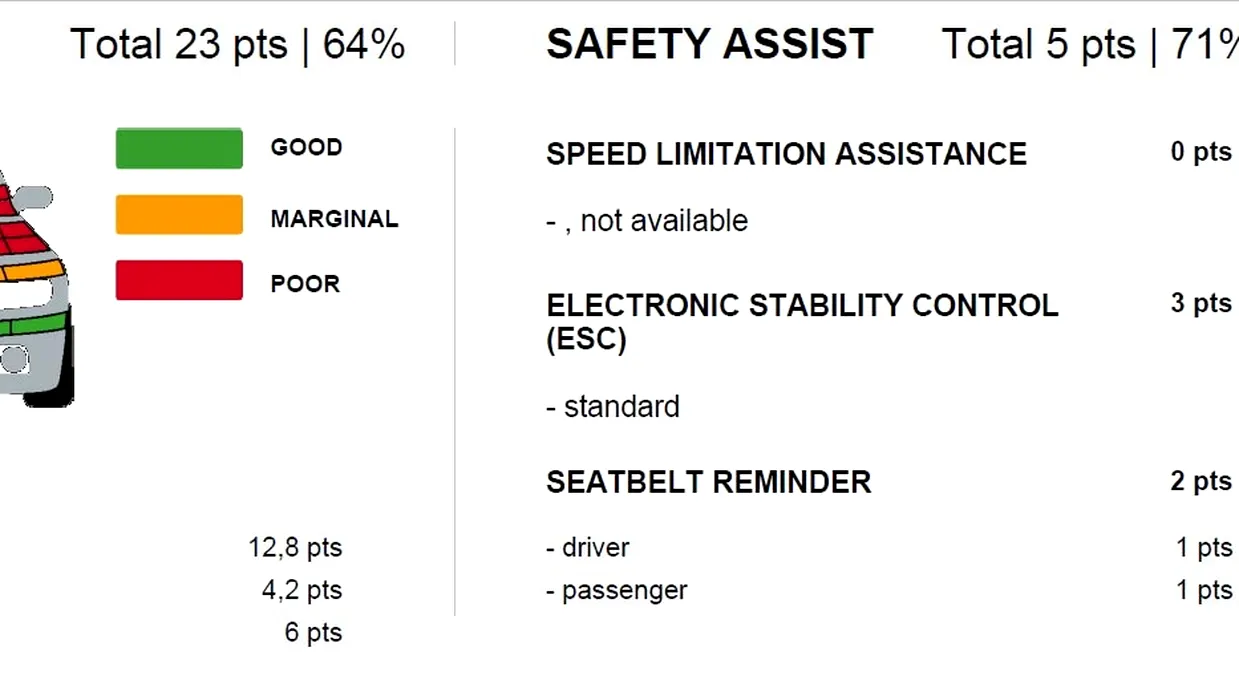Click the 4,2 pts value
The image size is (1239, 700).
coord(302,590)
